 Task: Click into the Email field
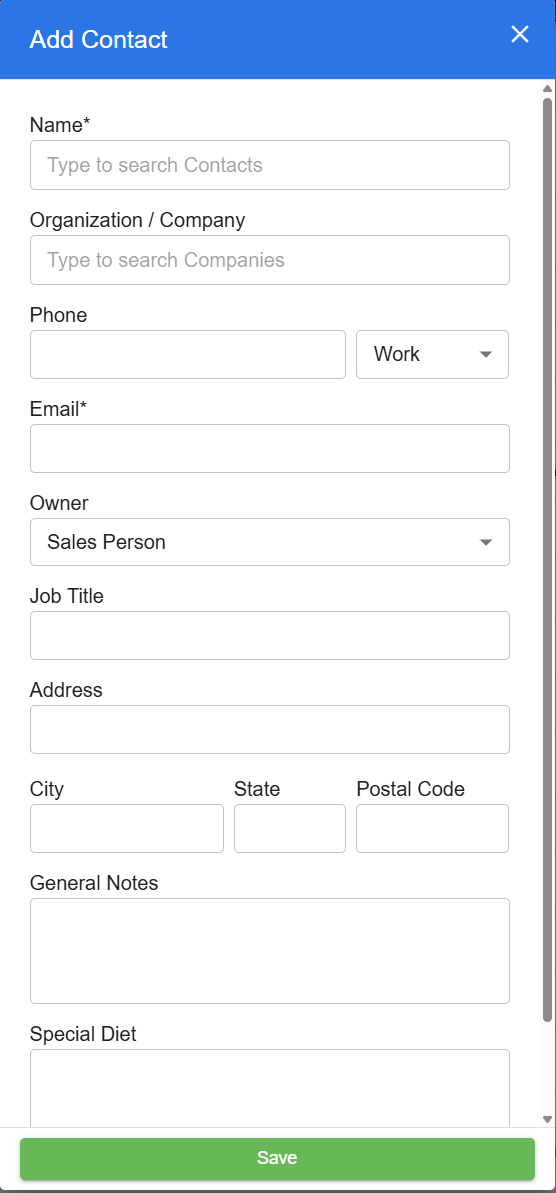(x=270, y=449)
